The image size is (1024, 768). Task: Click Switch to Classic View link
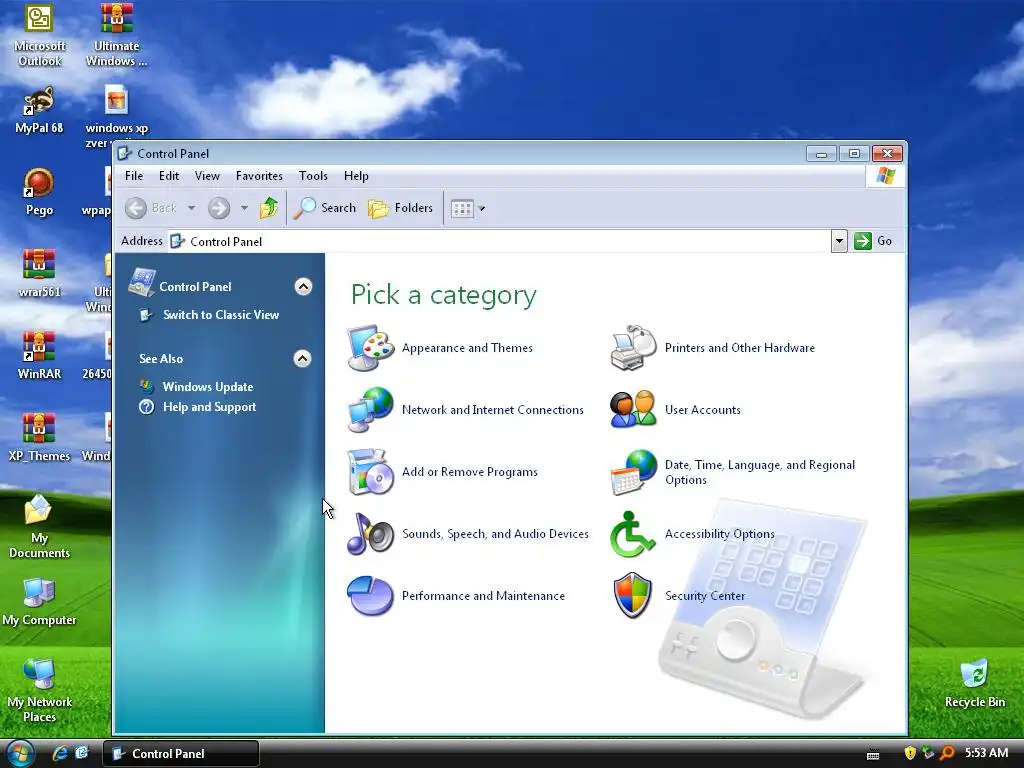[221, 315]
